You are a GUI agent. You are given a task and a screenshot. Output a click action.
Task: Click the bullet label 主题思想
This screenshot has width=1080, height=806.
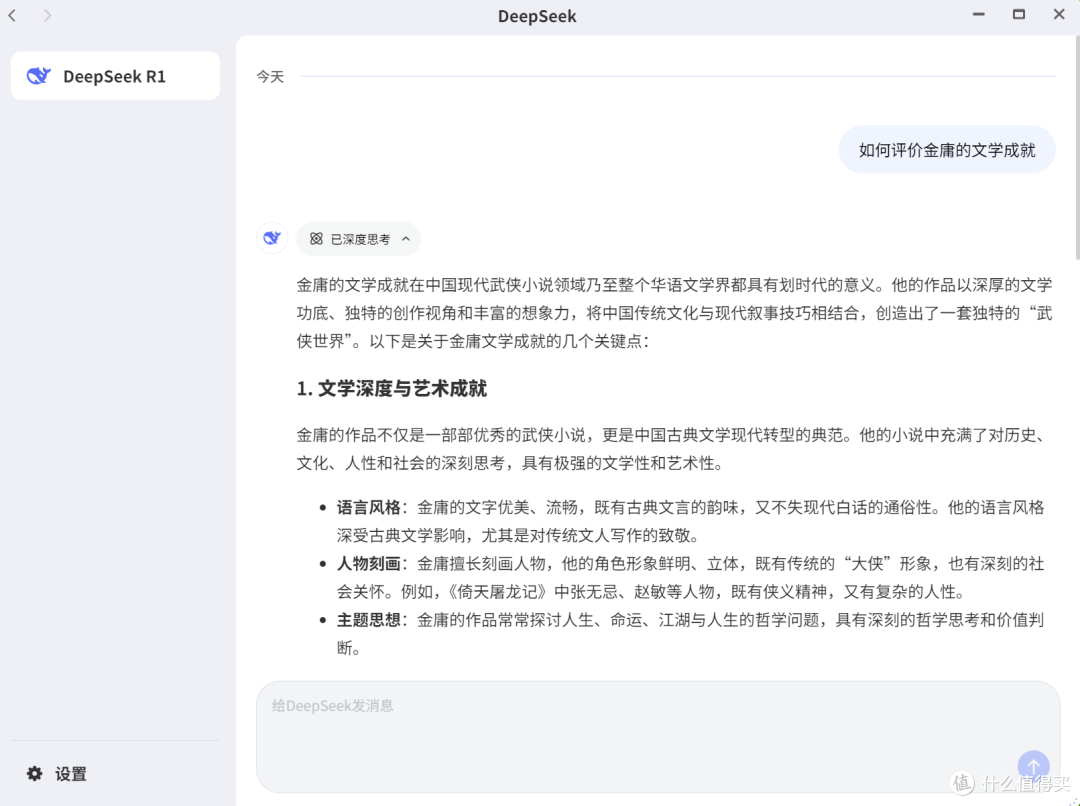[x=368, y=620]
